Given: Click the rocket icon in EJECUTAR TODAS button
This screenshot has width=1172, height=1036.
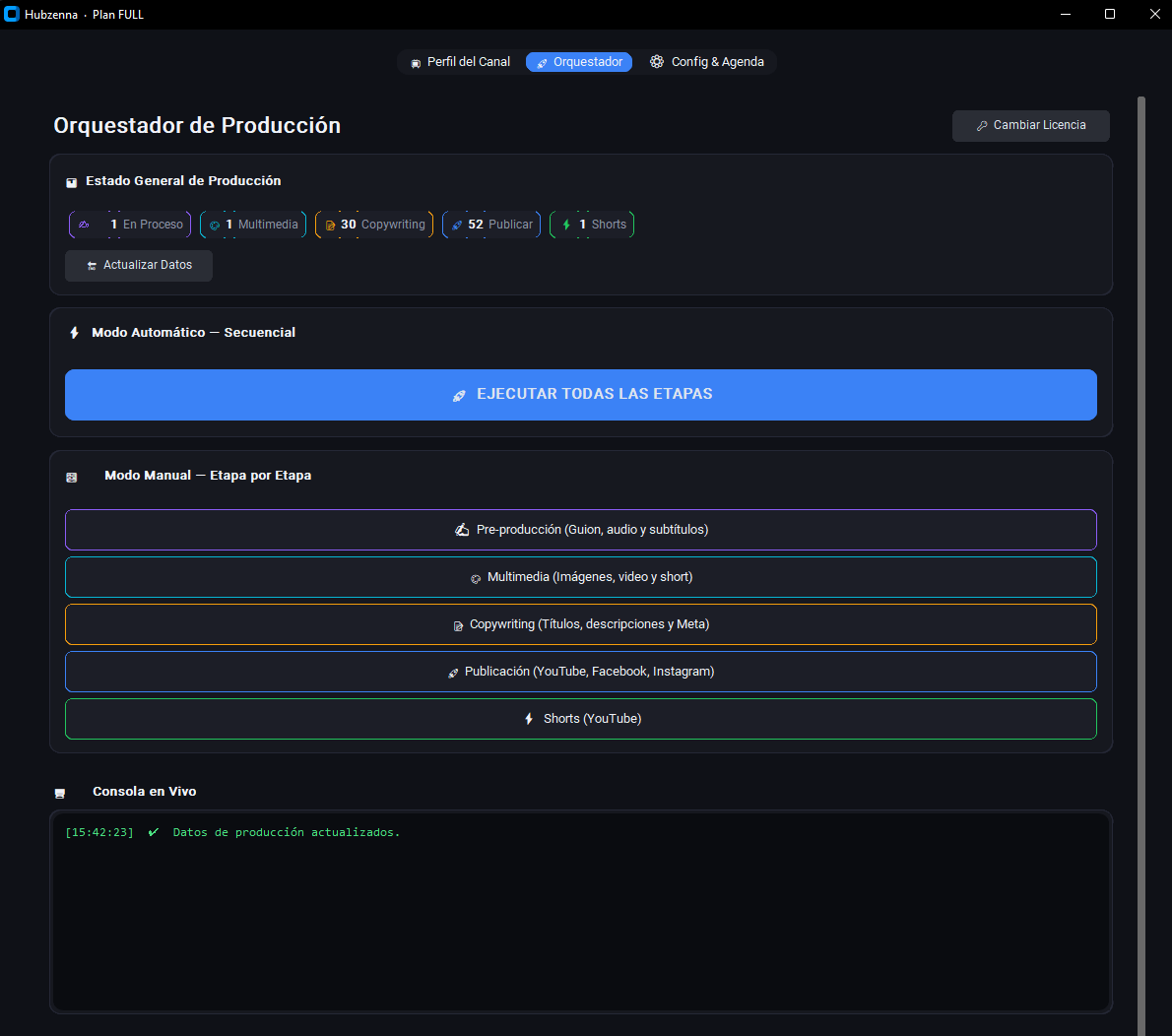Looking at the screenshot, I should (459, 396).
